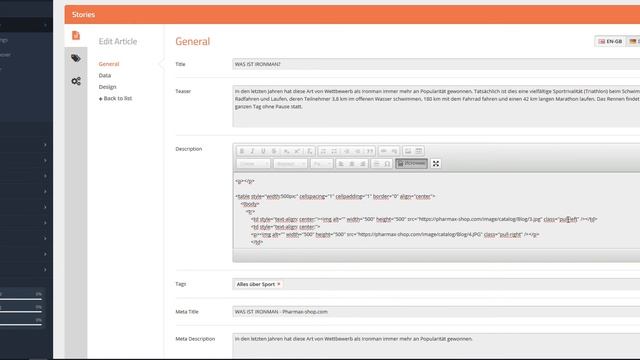Open the orange document icon tab

(x=76, y=36)
